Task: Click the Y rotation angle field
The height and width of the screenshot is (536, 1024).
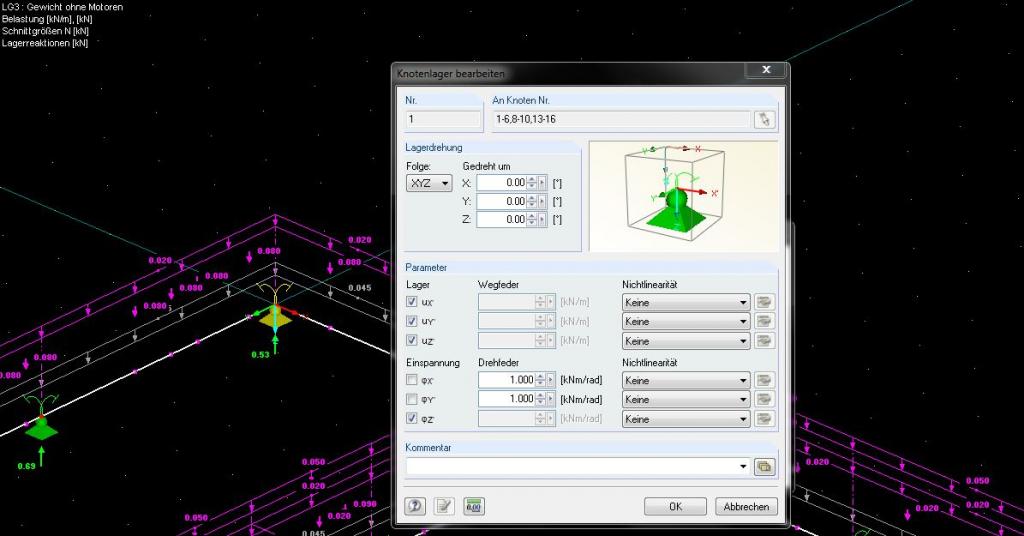Action: 502,201
